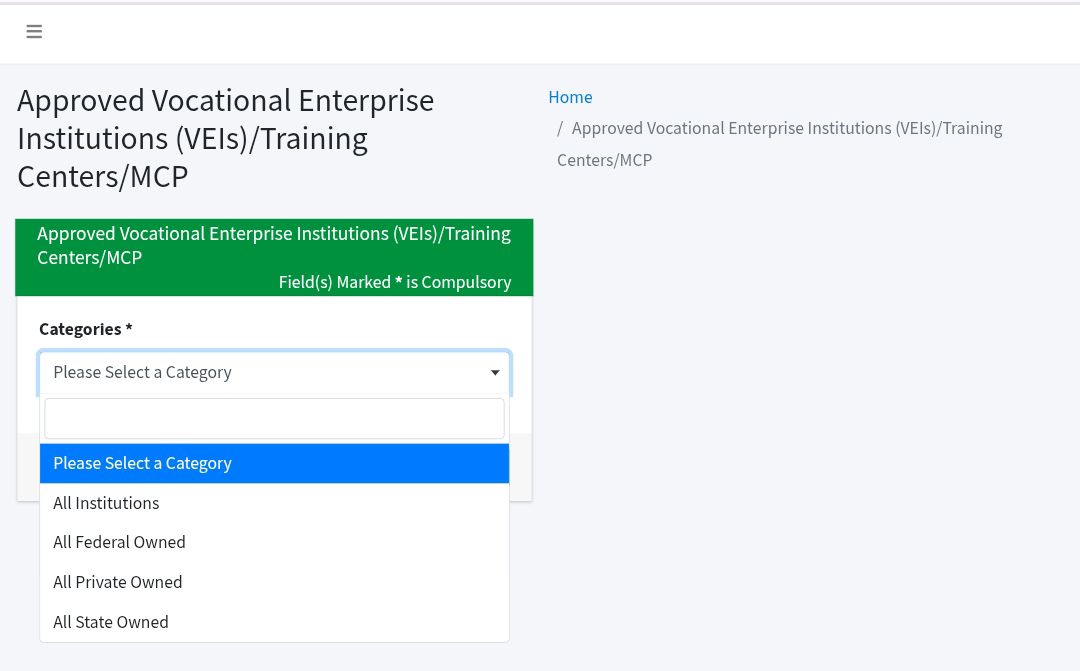Click the asterisk beside Categories label
Screen dimensions: 1080x671
coord(129,328)
